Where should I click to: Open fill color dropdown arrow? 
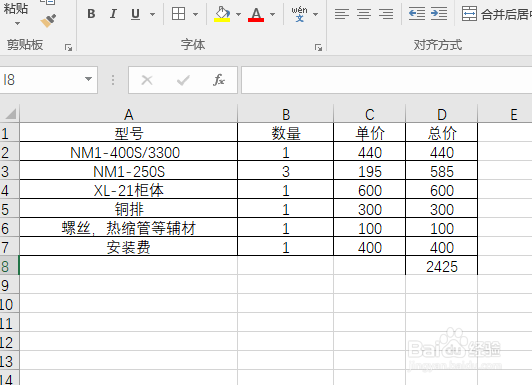point(238,14)
